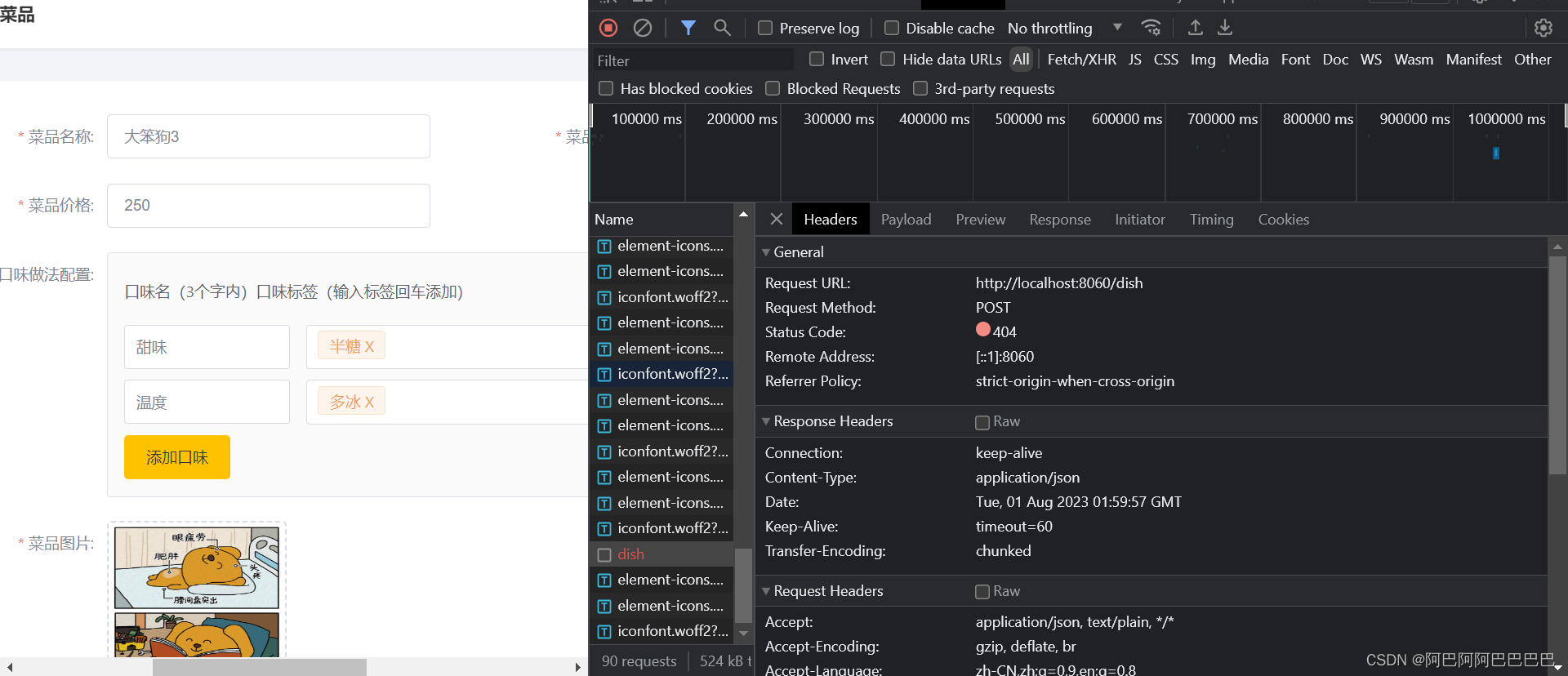
Task: Edit the 甜味 flavor name field
Action: point(207,347)
